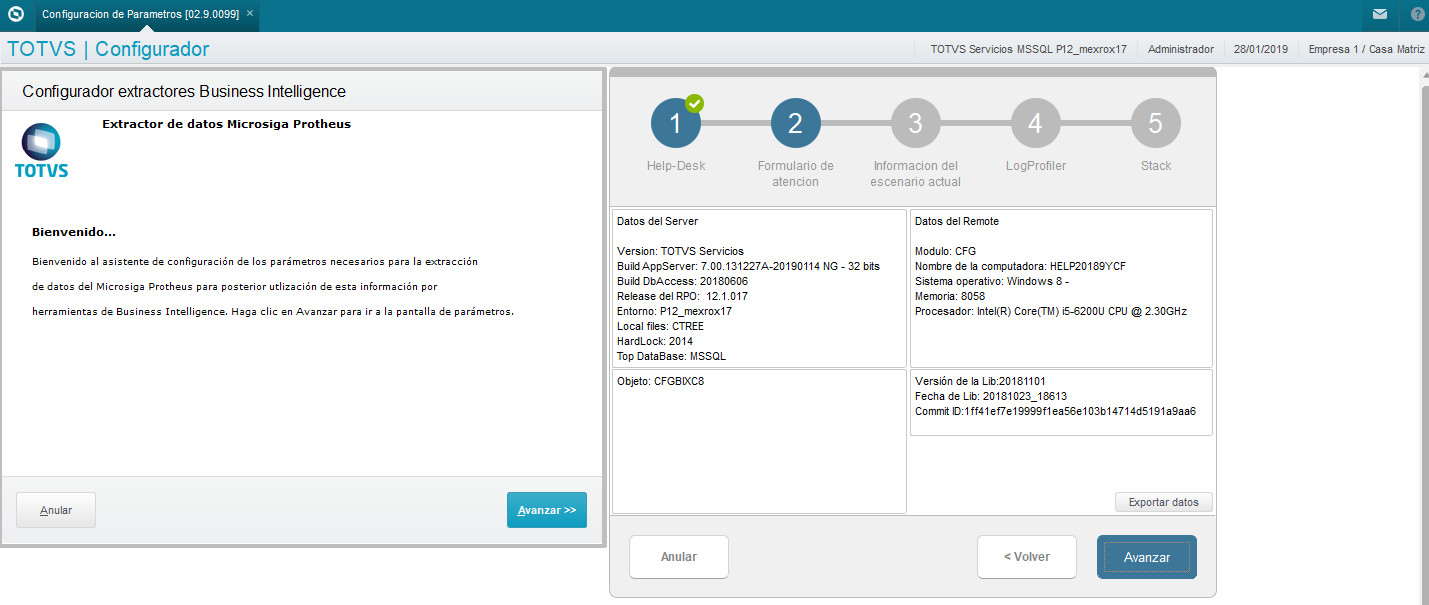This screenshot has width=1429, height=605.
Task: Click step 2 Formulario de atencion circle
Action: [796, 124]
